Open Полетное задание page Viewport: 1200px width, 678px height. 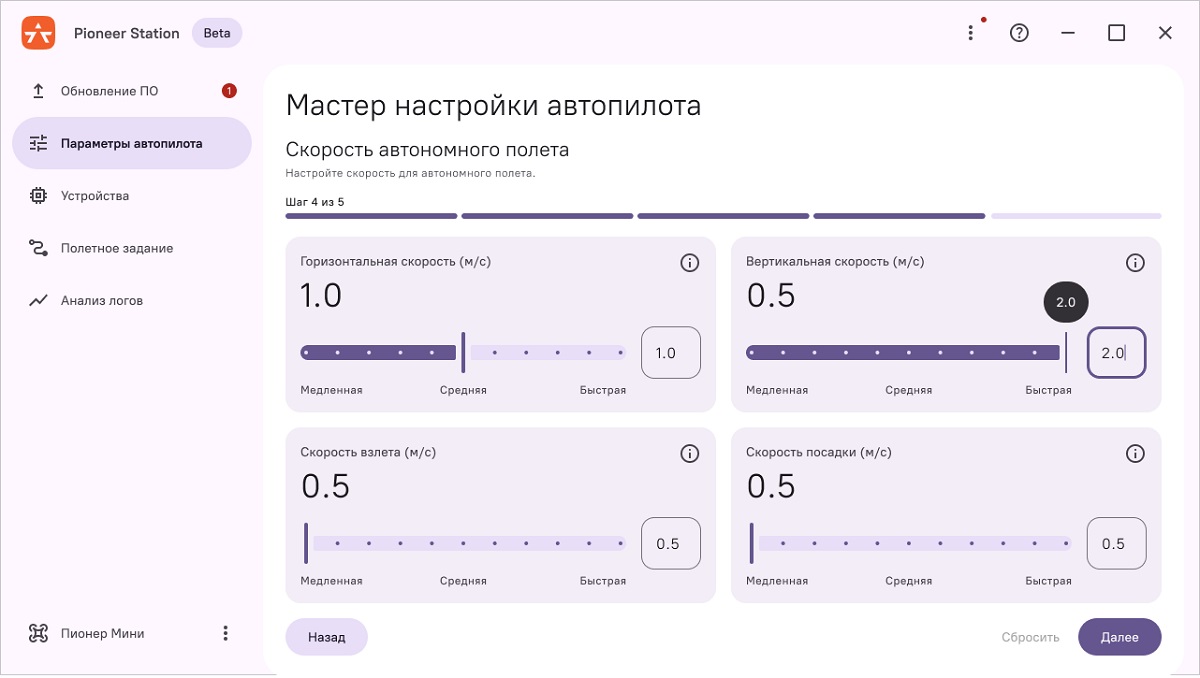tap(116, 248)
